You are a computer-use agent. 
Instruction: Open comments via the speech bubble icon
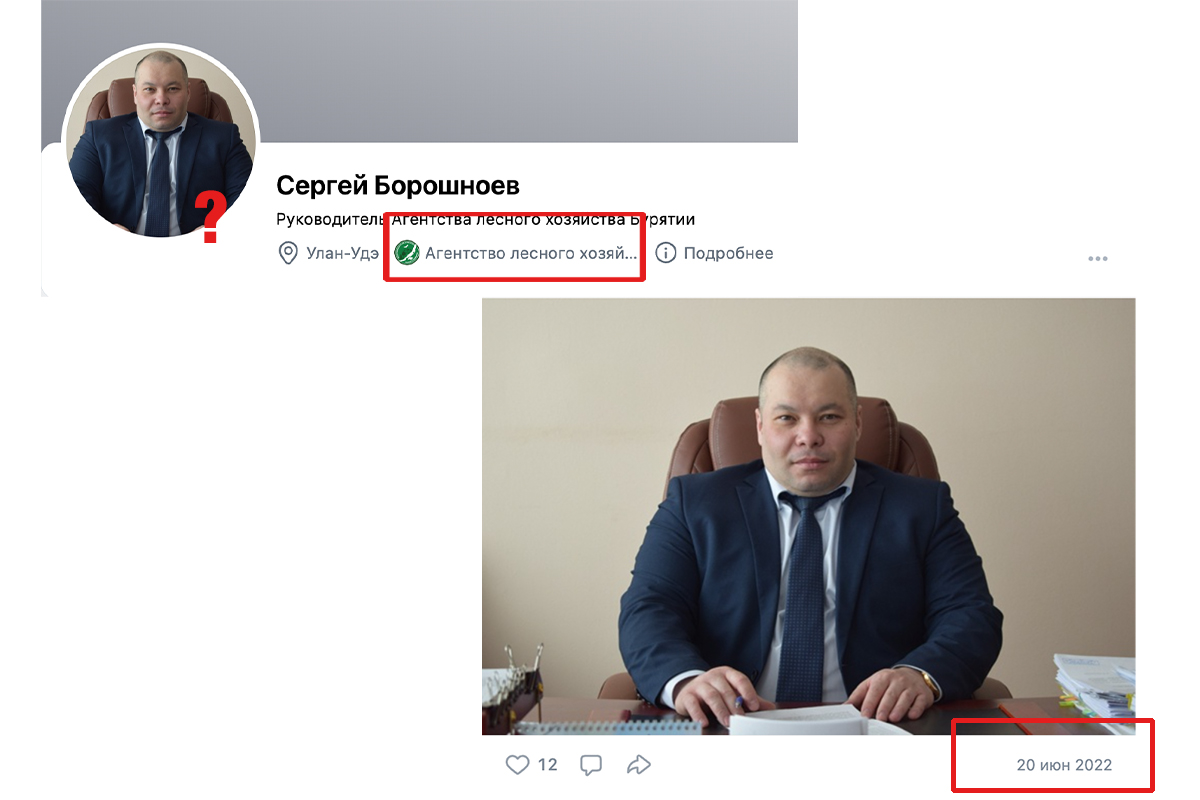pyautogui.click(x=591, y=765)
